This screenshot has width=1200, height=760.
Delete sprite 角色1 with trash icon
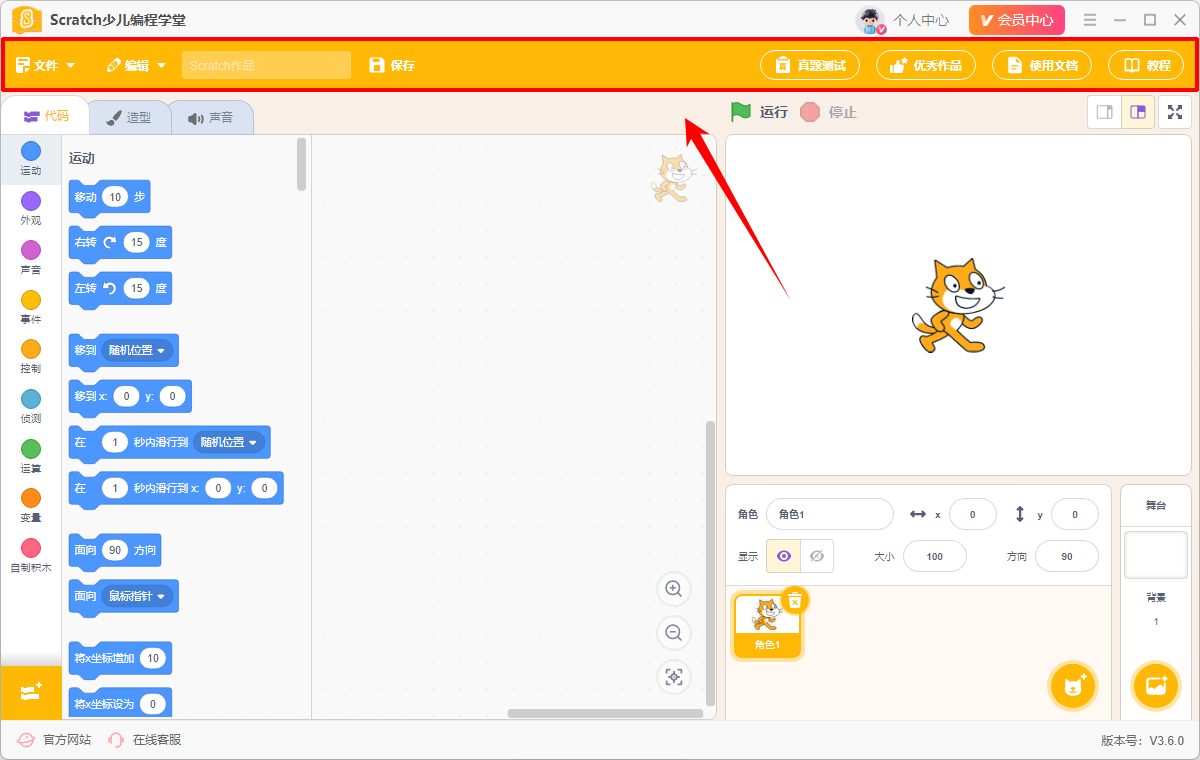795,600
